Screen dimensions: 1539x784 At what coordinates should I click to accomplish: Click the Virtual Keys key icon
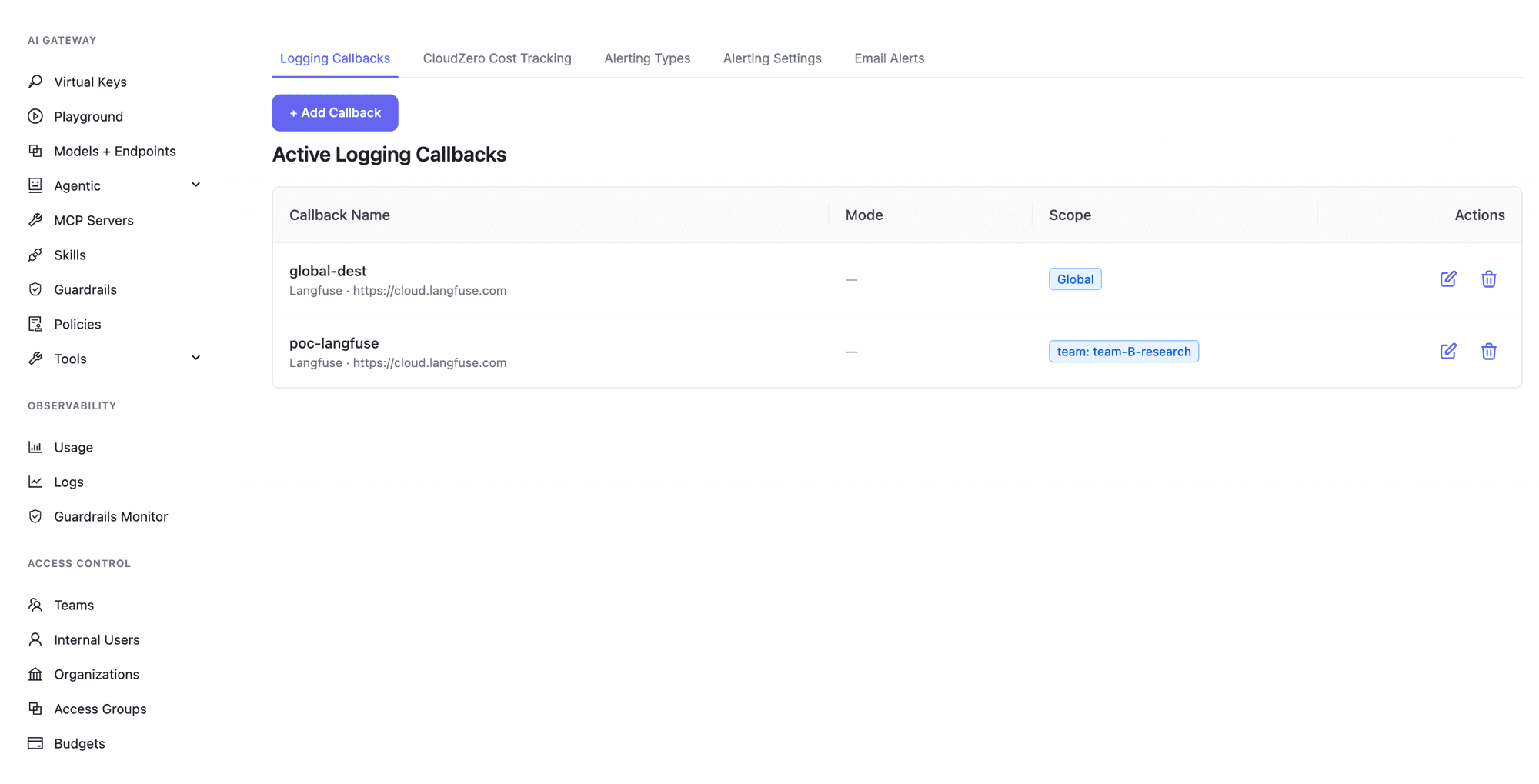[35, 82]
